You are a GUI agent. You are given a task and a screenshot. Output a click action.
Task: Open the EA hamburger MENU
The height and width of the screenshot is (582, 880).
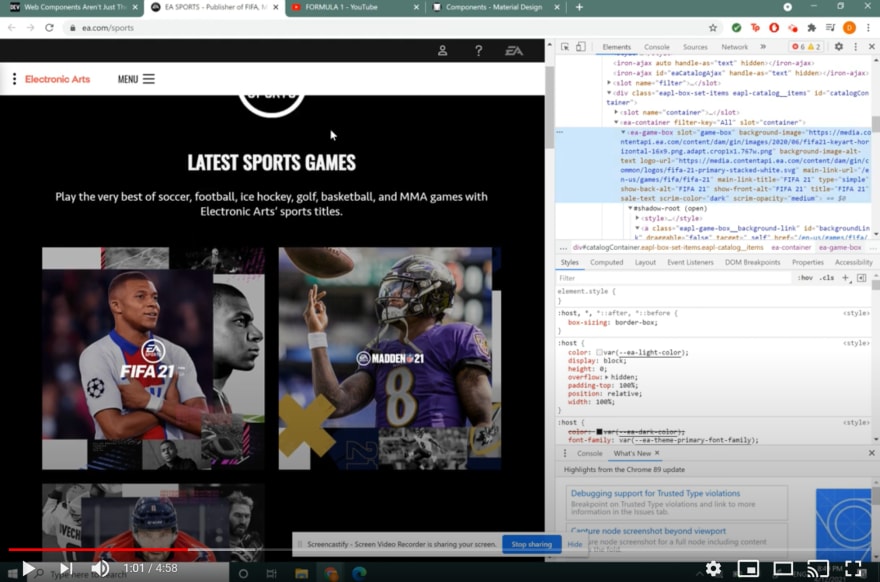(136, 79)
